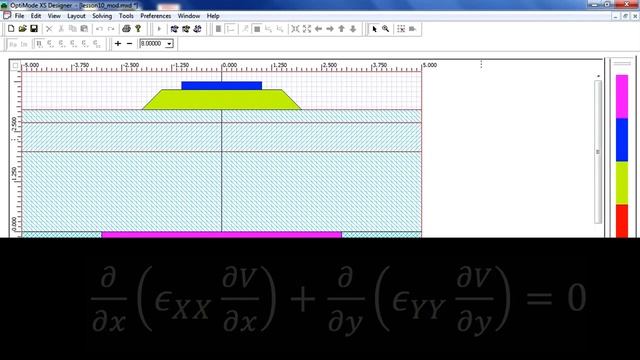Viewport: 640px width, 360px height.
Task: Select the magenta color in the material legend
Action: click(622, 97)
